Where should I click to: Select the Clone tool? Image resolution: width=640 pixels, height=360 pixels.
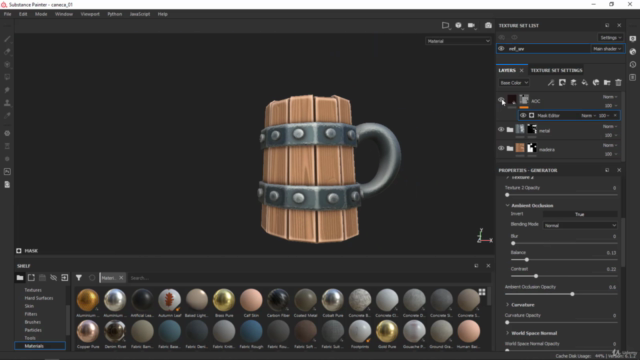point(7,102)
